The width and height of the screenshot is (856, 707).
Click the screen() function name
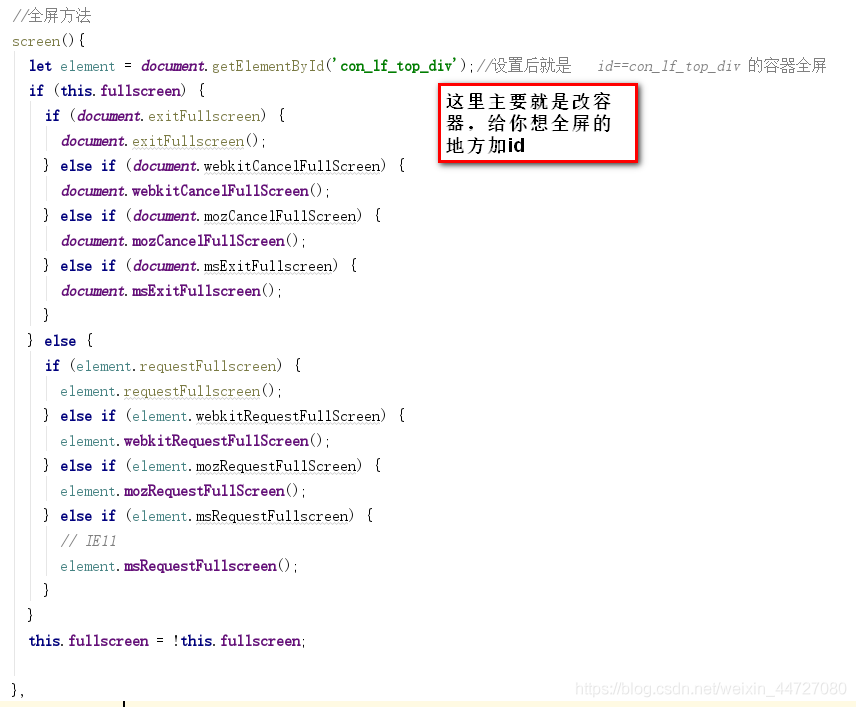(35, 41)
